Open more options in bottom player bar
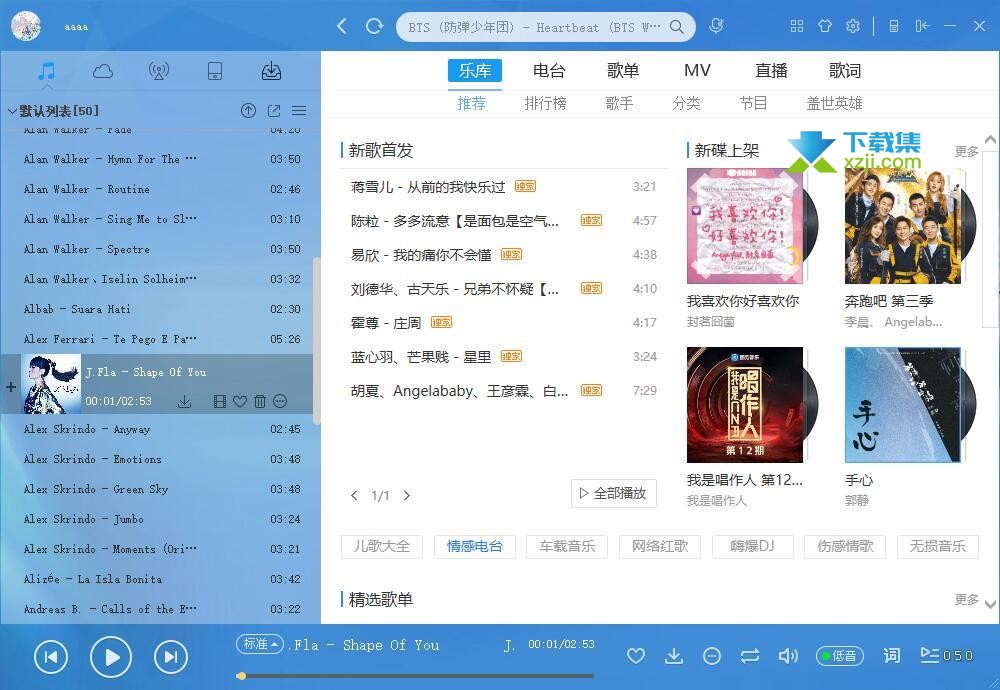 click(712, 656)
